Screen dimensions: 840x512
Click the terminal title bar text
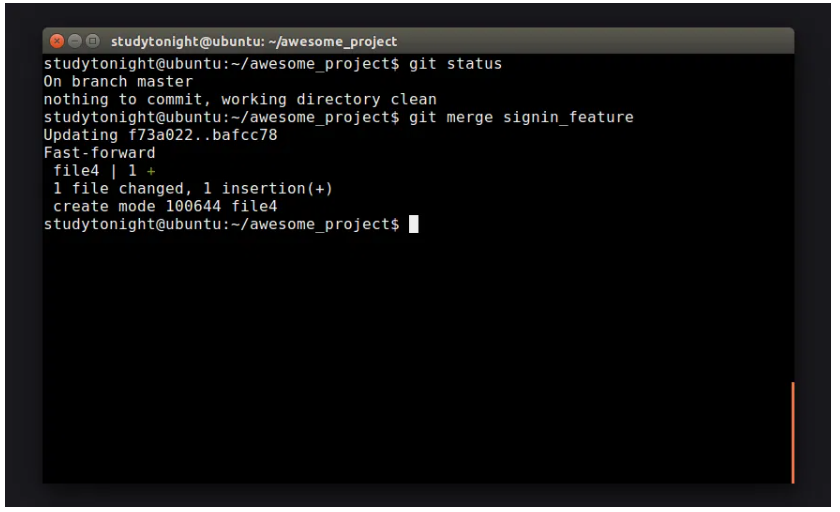tap(254, 41)
